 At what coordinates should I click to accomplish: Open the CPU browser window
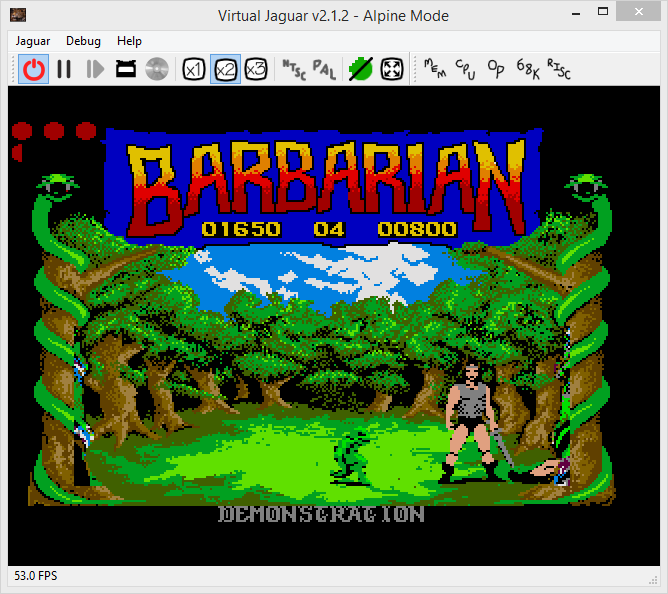465,69
